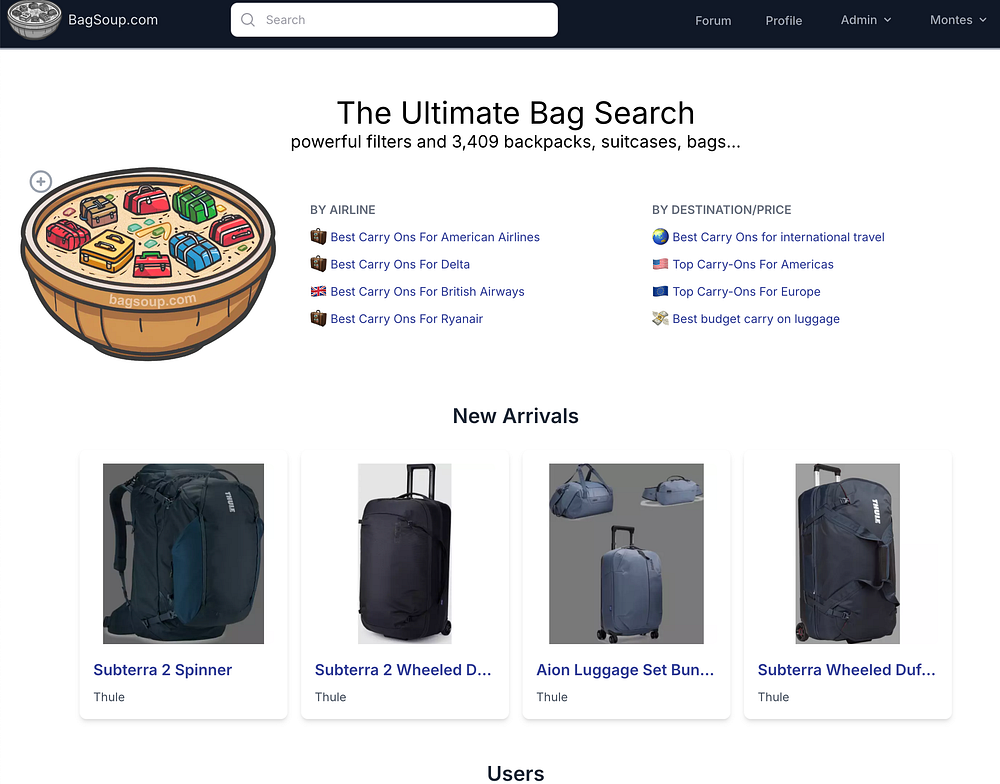The width and height of the screenshot is (1000, 784).
Task: Click the plus zoom icon on soup bowl
Action: click(x=41, y=182)
